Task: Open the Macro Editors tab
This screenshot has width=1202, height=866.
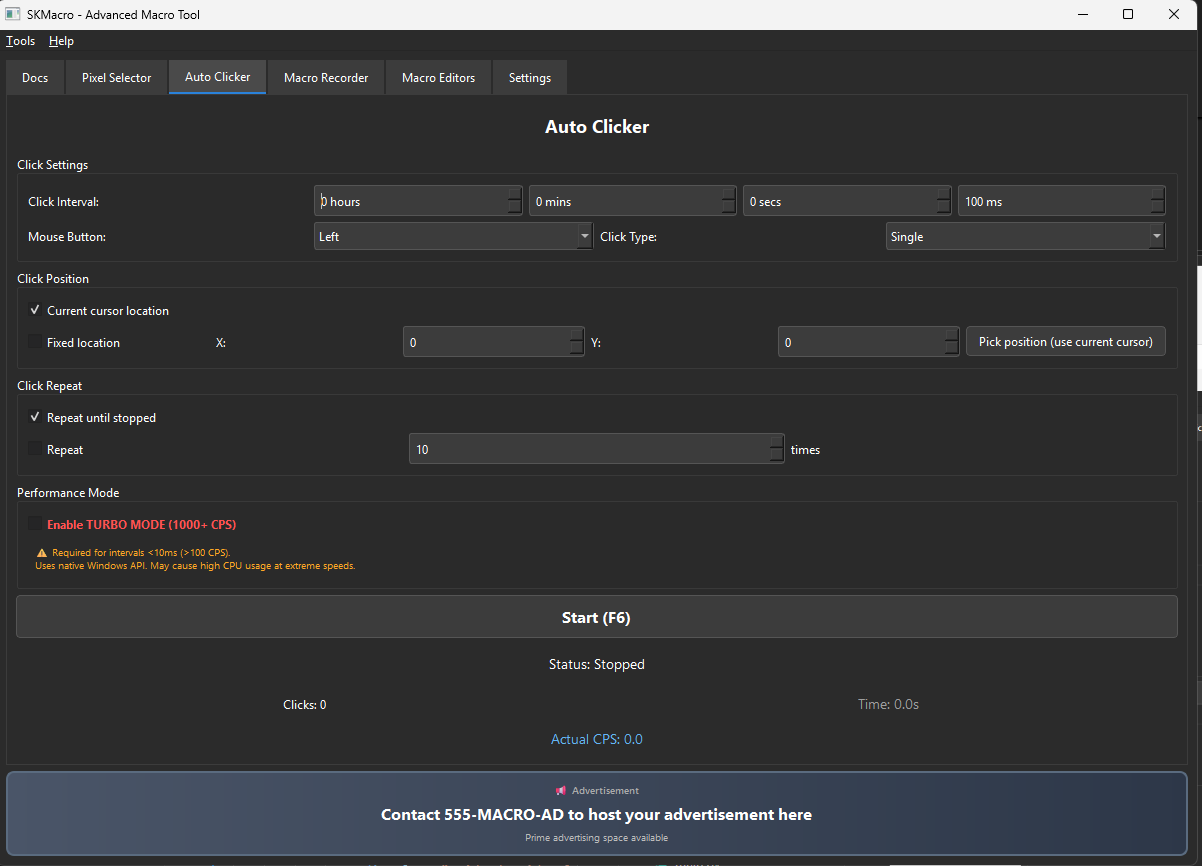Action: pos(438,78)
